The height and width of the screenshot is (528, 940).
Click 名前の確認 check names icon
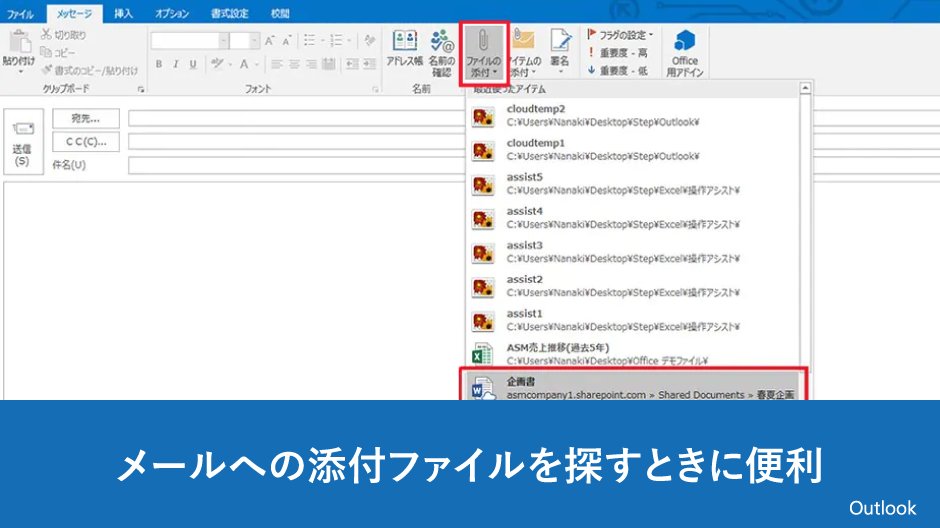(442, 53)
